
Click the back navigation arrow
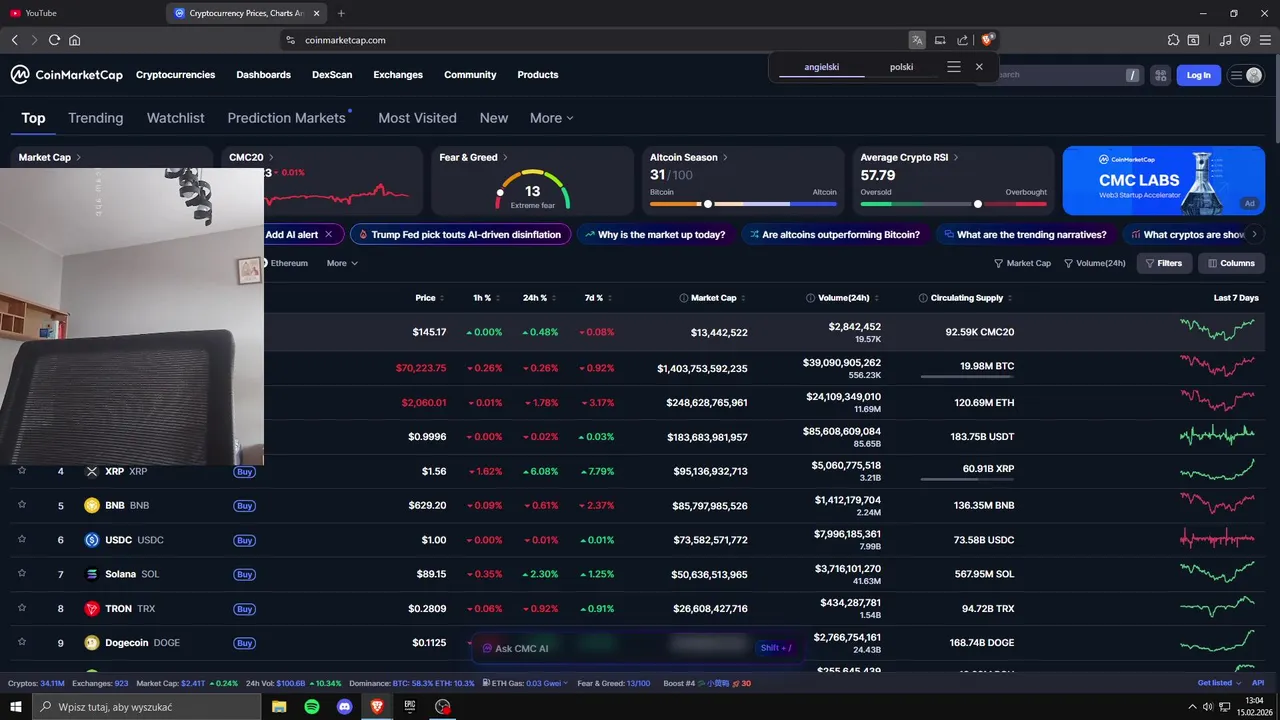point(14,40)
